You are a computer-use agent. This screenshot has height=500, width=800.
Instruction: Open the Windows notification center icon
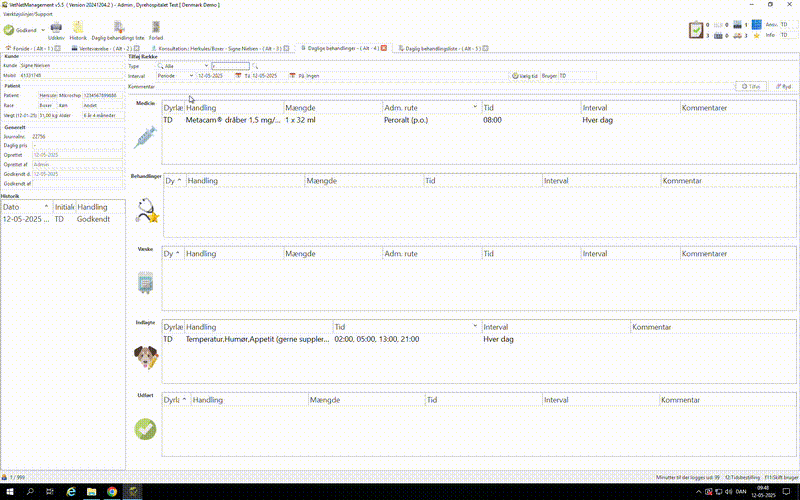coord(786,491)
